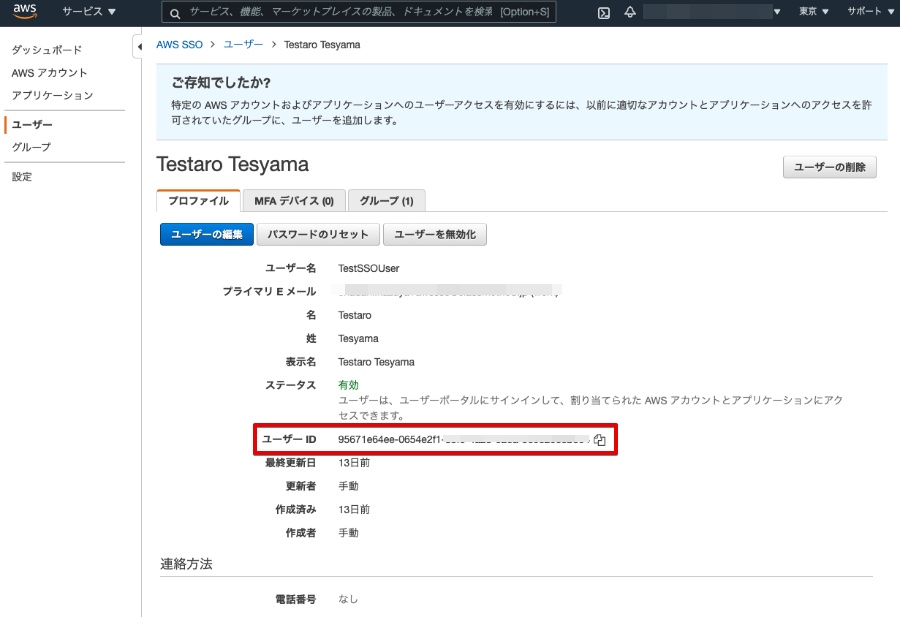Expand the サービス services menu
The height and width of the screenshot is (617, 900).
(x=89, y=11)
